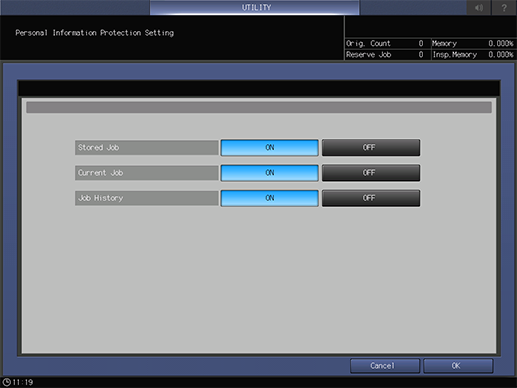Cancel the protection setting changes
Screen dimensions: 517x388
(385, 366)
